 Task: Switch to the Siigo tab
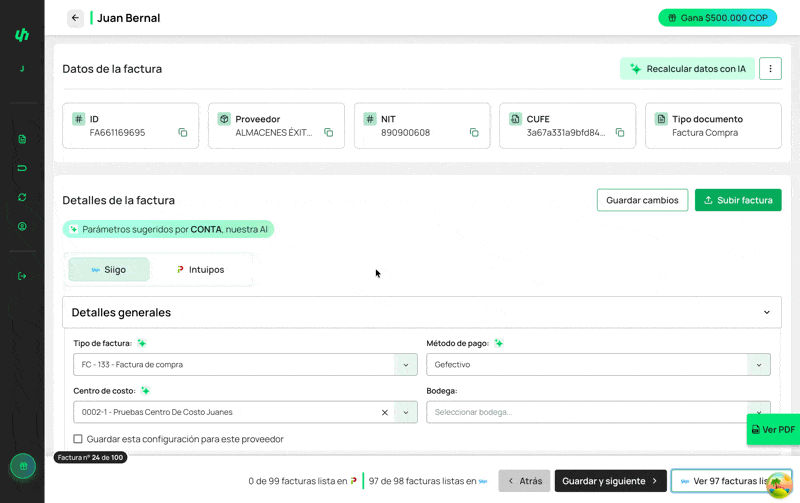(x=109, y=270)
